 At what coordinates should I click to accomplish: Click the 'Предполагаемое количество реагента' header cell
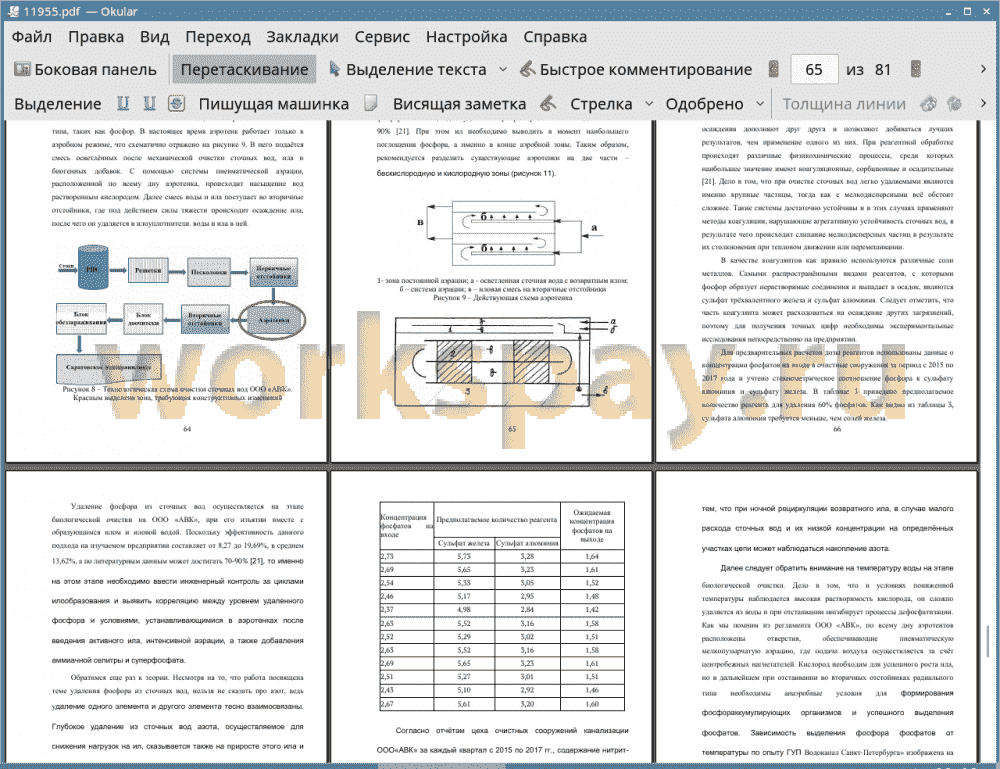[497, 520]
